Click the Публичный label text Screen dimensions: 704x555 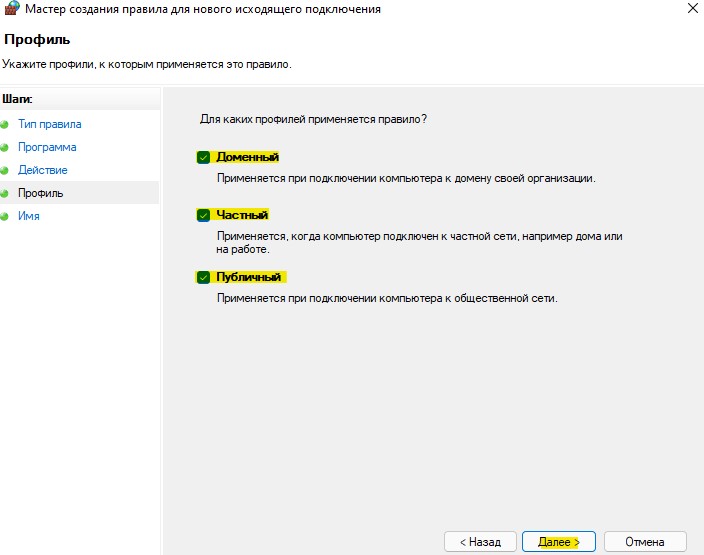[249, 277]
